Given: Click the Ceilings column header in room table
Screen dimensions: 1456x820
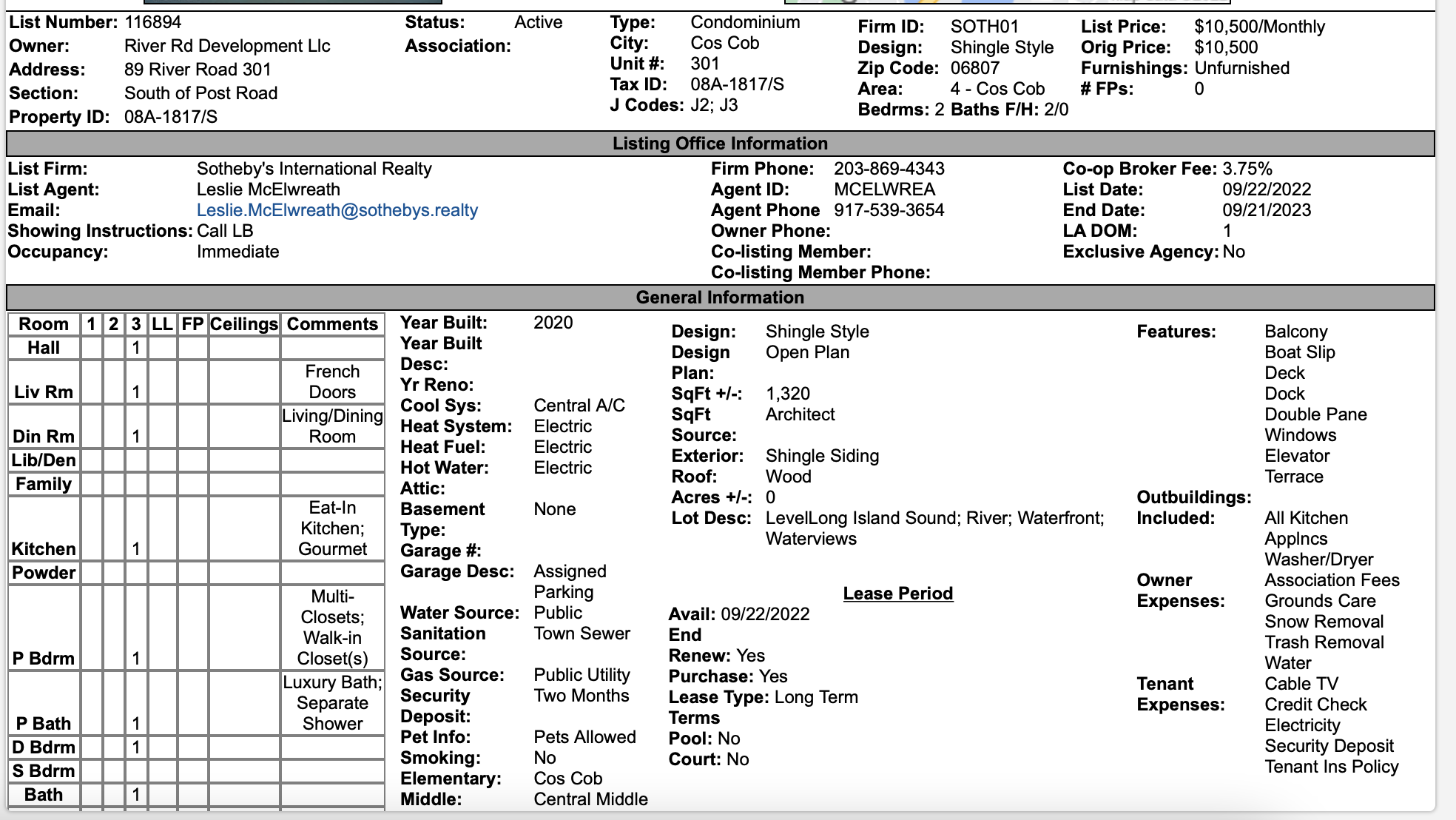Looking at the screenshot, I should pyautogui.click(x=243, y=324).
